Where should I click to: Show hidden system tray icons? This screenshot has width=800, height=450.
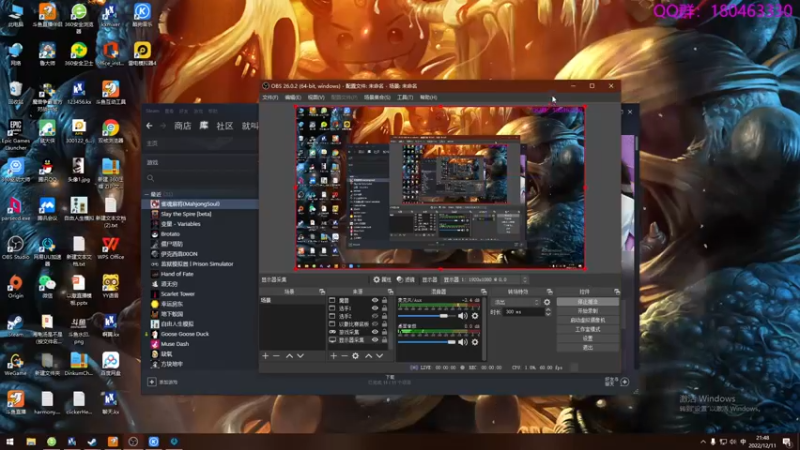click(x=703, y=442)
